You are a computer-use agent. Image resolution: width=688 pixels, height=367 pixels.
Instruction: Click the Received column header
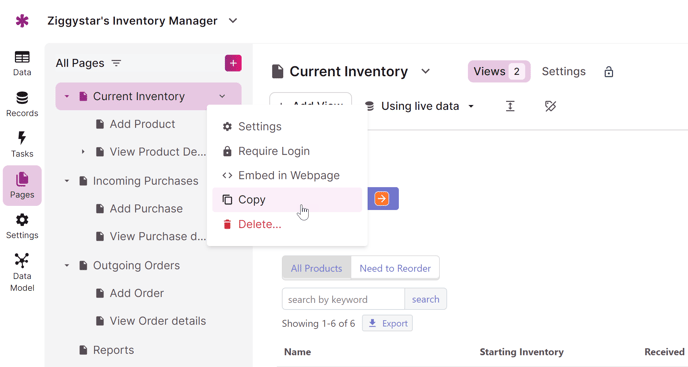pyautogui.click(x=664, y=352)
